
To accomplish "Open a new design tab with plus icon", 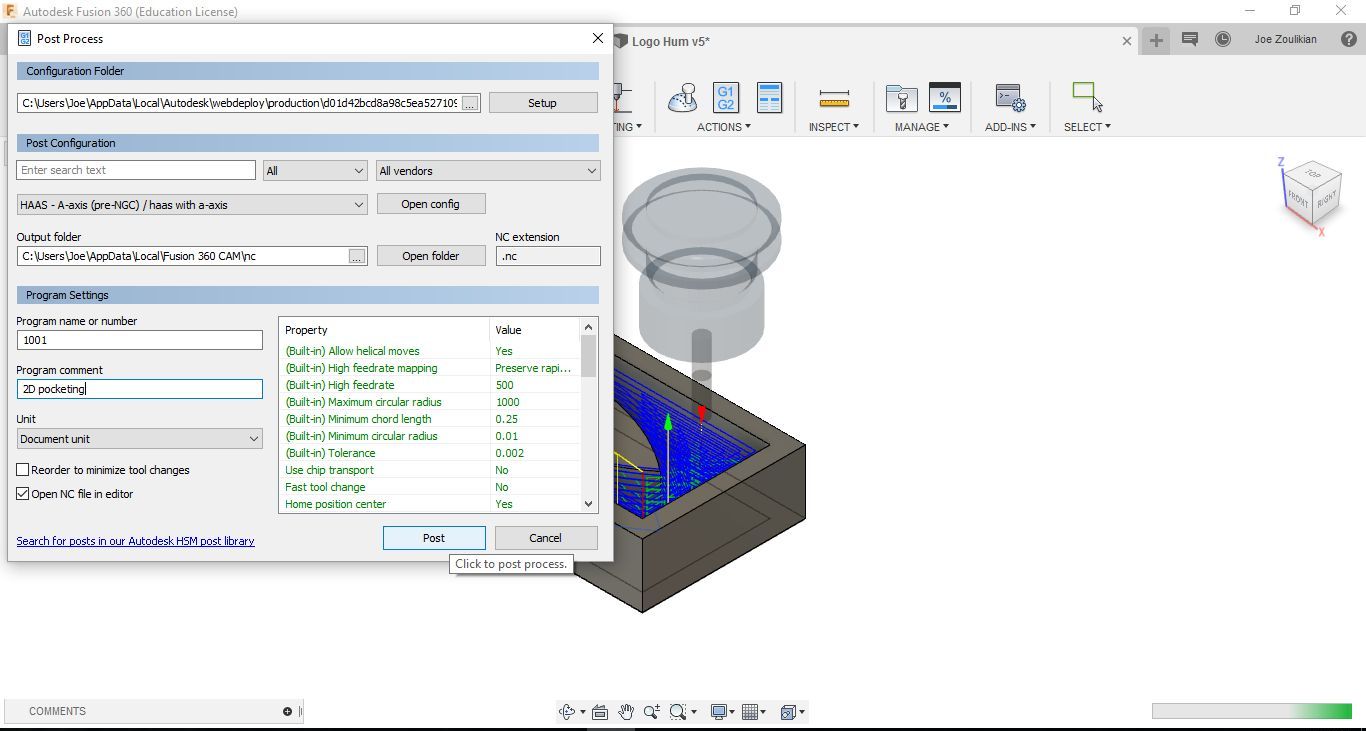I will 1156,40.
